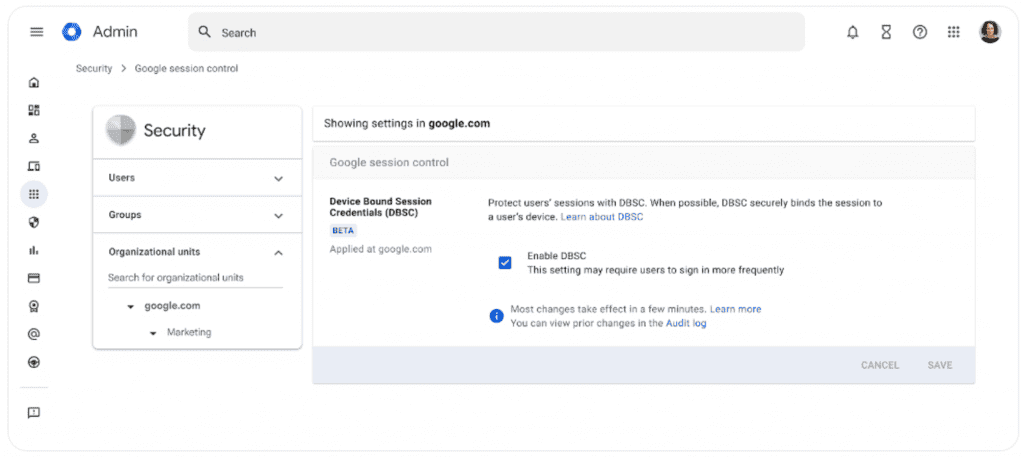The image size is (1024, 457).
Task: Click 'Applied at google.com' text
Action: [380, 249]
